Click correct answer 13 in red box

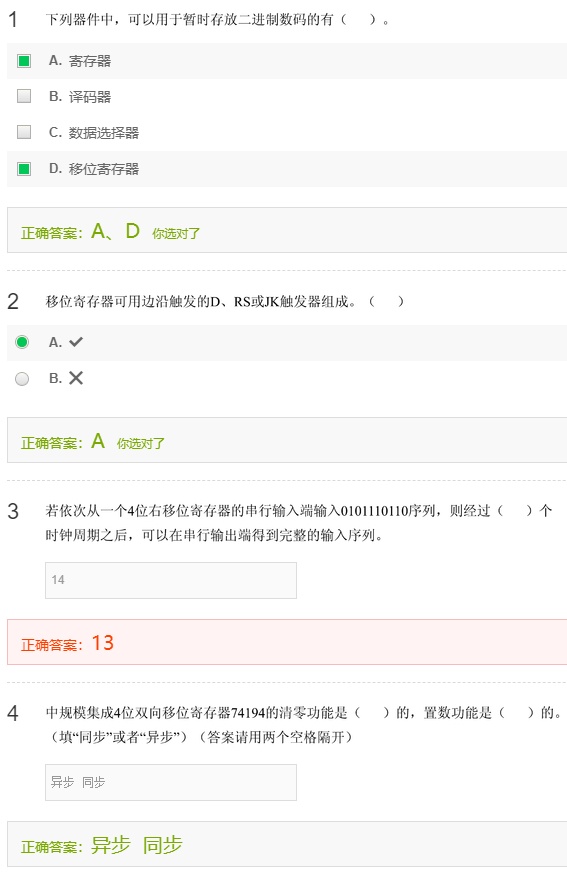103,643
